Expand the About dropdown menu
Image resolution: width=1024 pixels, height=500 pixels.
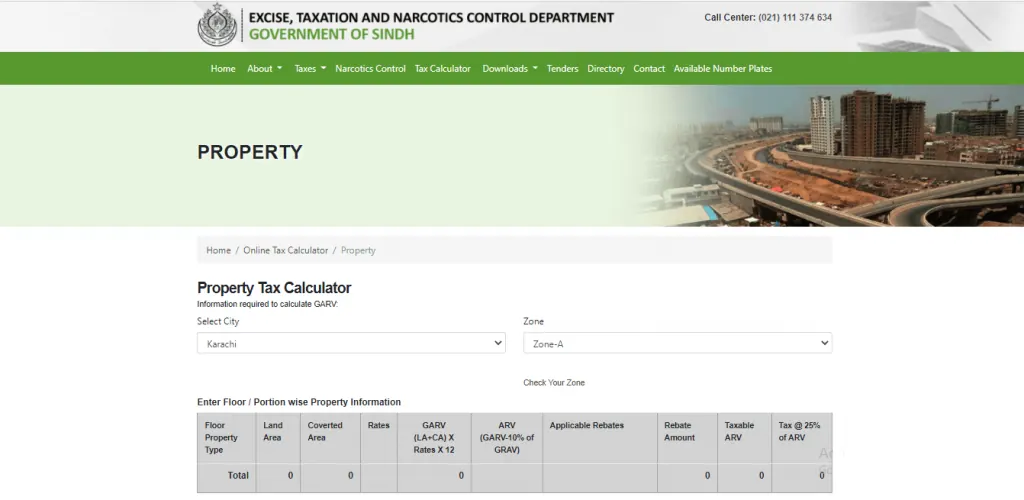point(264,69)
